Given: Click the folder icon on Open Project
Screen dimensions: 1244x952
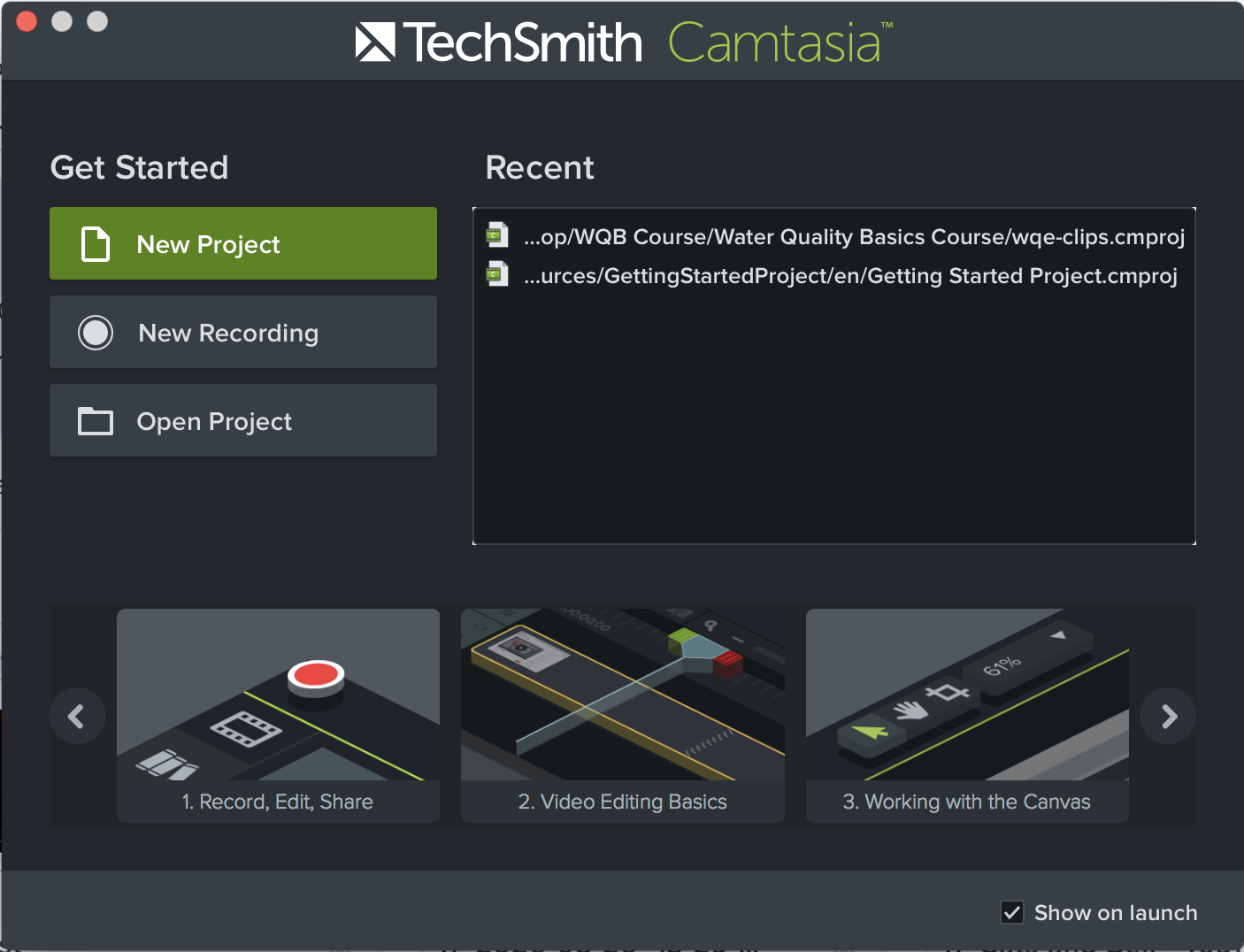Looking at the screenshot, I should point(96,421).
